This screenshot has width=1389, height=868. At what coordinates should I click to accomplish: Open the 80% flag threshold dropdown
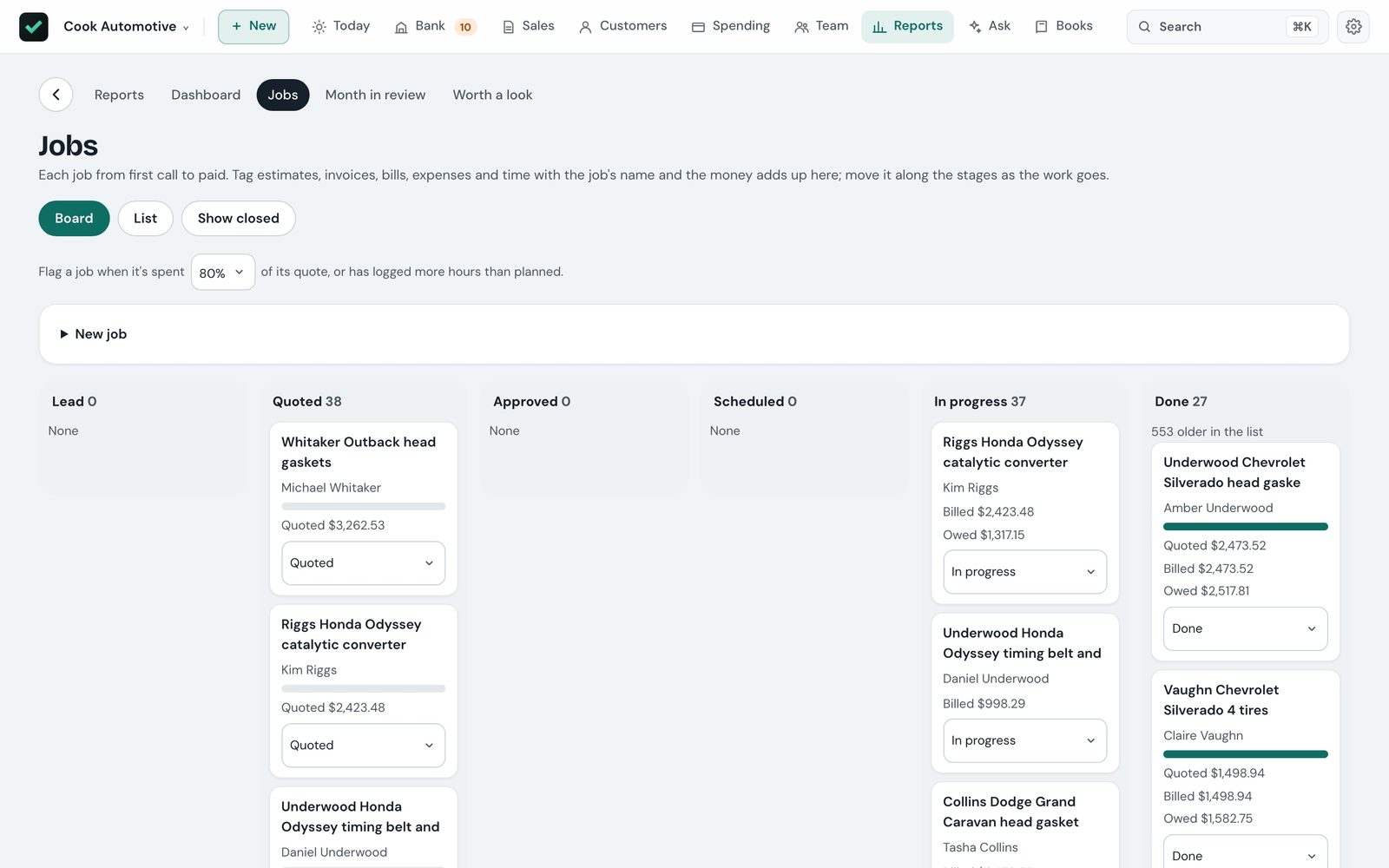tap(222, 272)
